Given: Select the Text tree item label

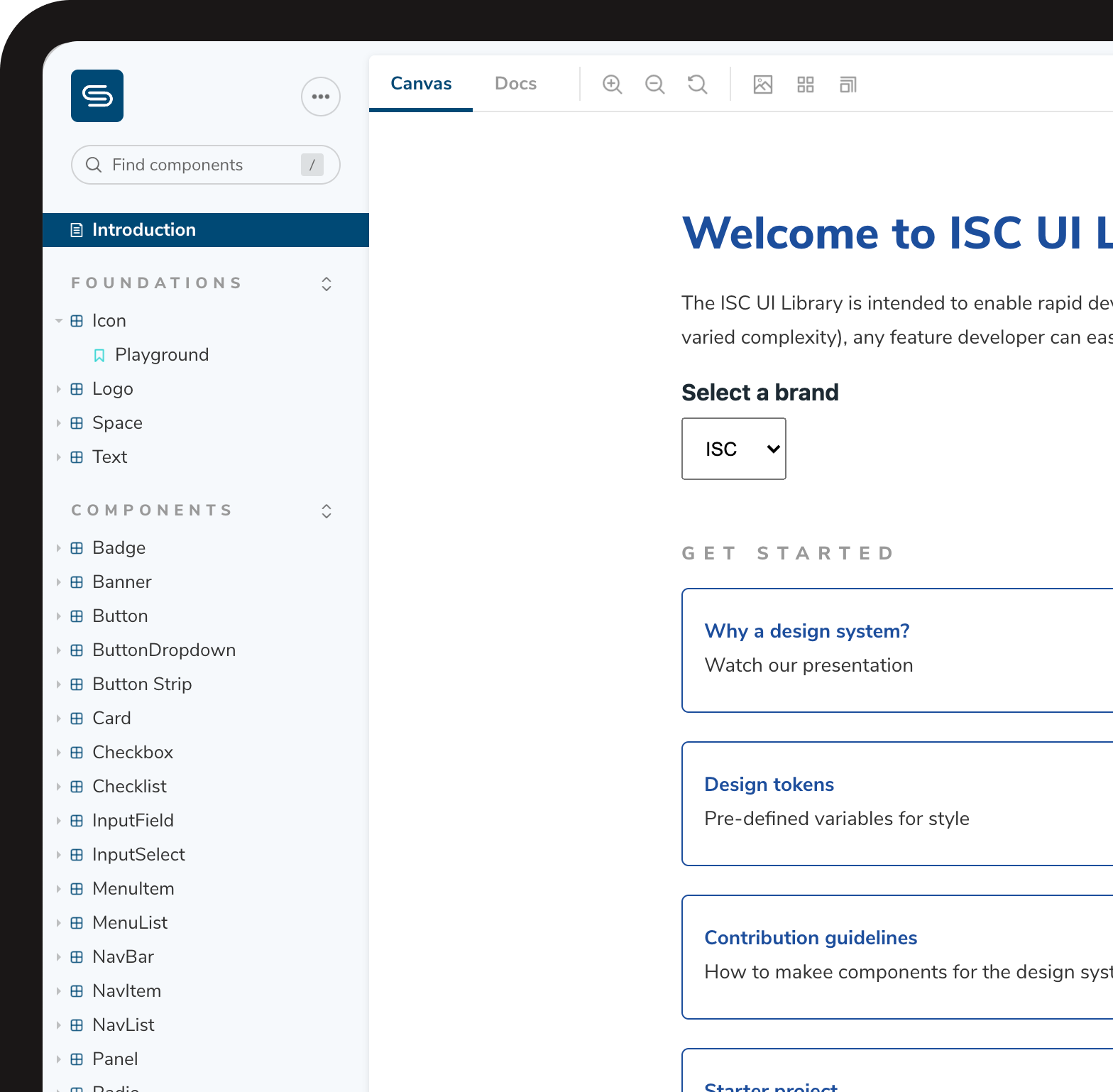Looking at the screenshot, I should tap(110, 457).
